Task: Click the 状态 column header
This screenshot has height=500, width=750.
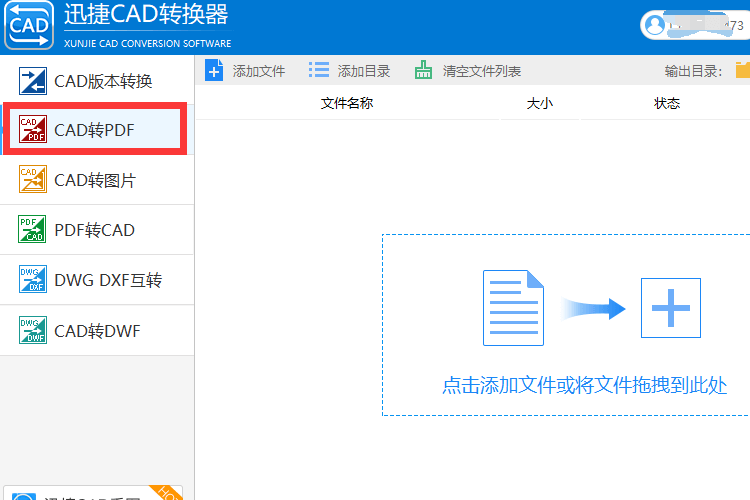Action: pos(667,103)
